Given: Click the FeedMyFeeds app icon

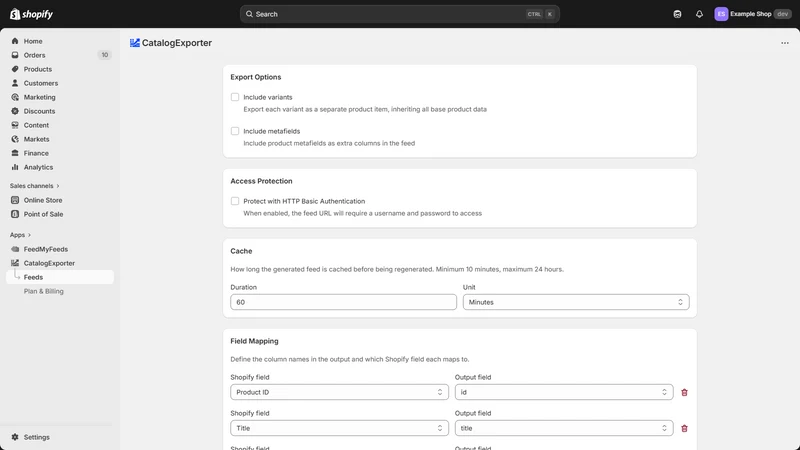Looking at the screenshot, I should pyautogui.click(x=15, y=249).
